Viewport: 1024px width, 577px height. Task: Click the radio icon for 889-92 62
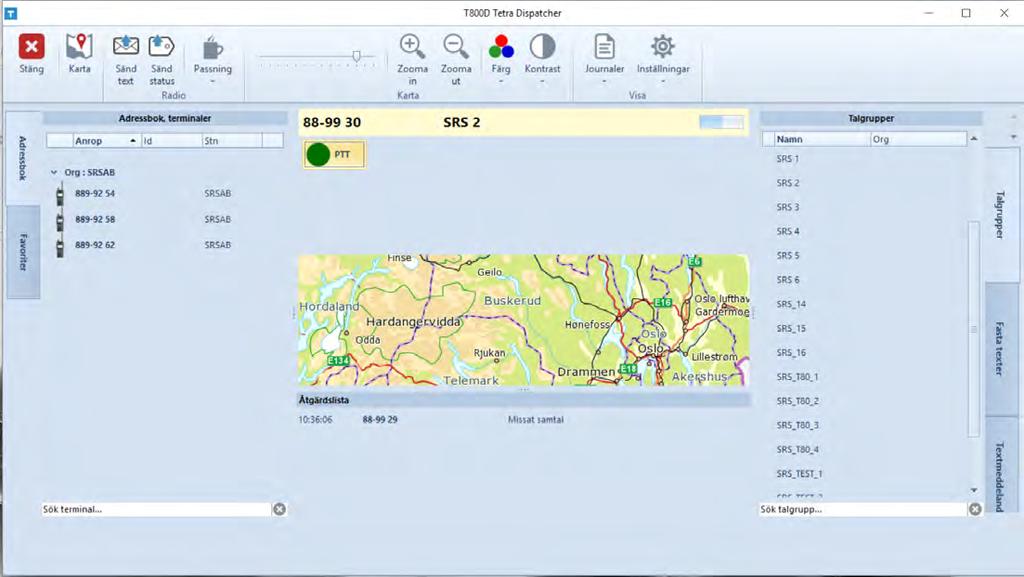click(60, 246)
